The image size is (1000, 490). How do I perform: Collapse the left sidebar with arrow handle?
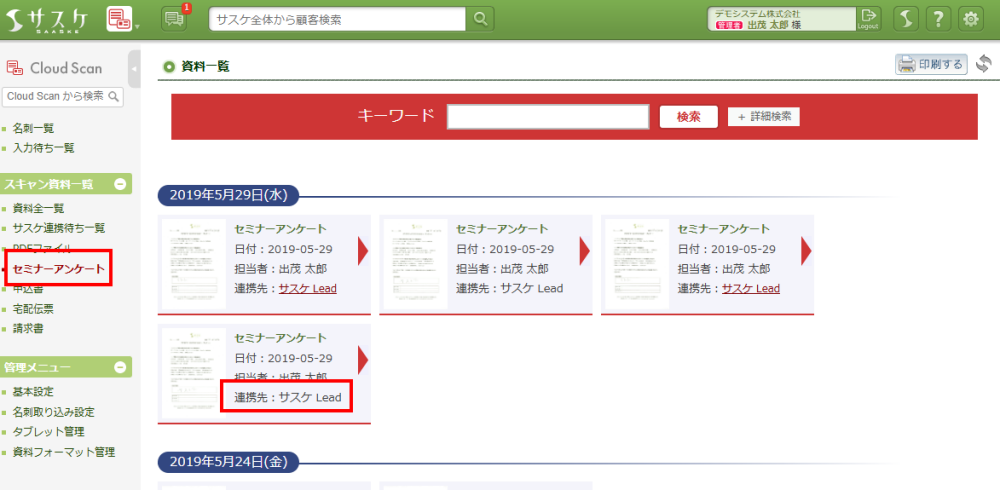pyautogui.click(x=134, y=68)
